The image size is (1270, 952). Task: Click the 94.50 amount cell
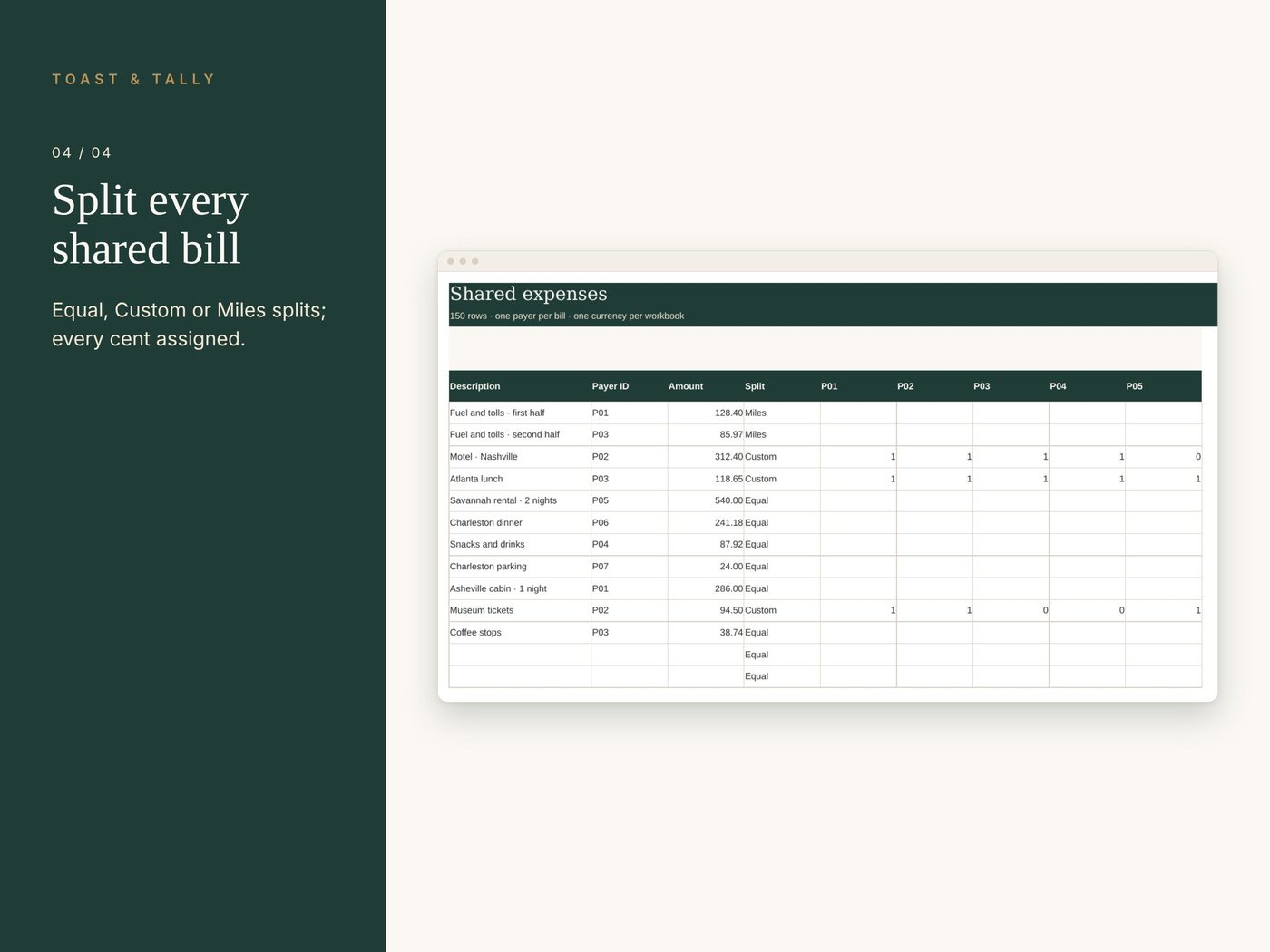click(706, 611)
